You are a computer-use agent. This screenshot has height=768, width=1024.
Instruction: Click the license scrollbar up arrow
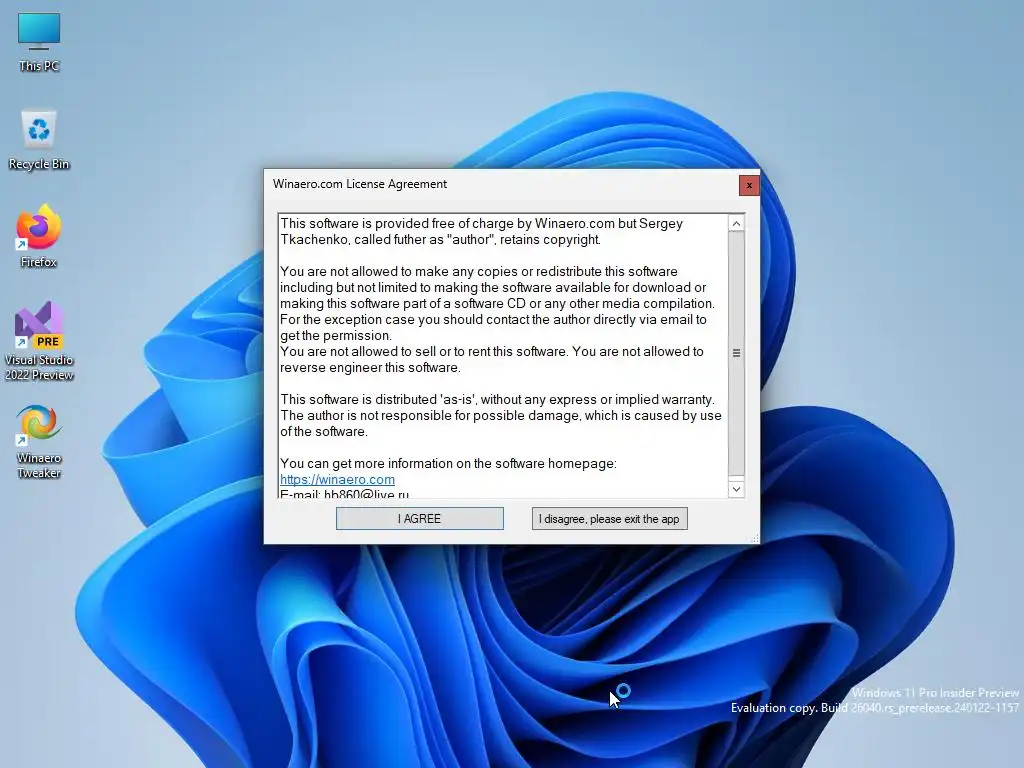pos(736,223)
